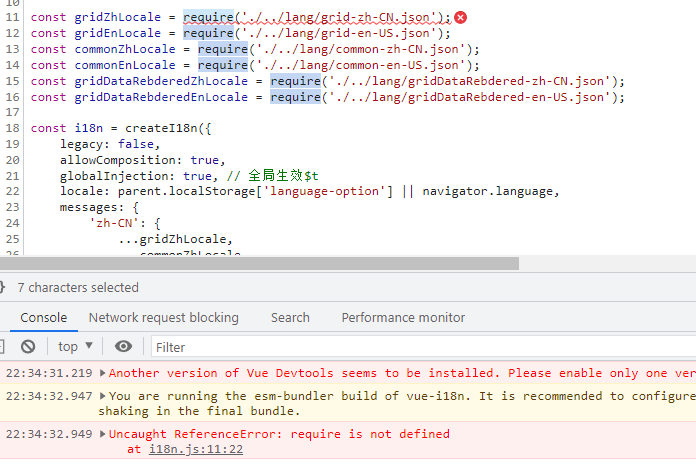
Task: Click the red error icon on line 11
Action: pyautogui.click(x=460, y=17)
